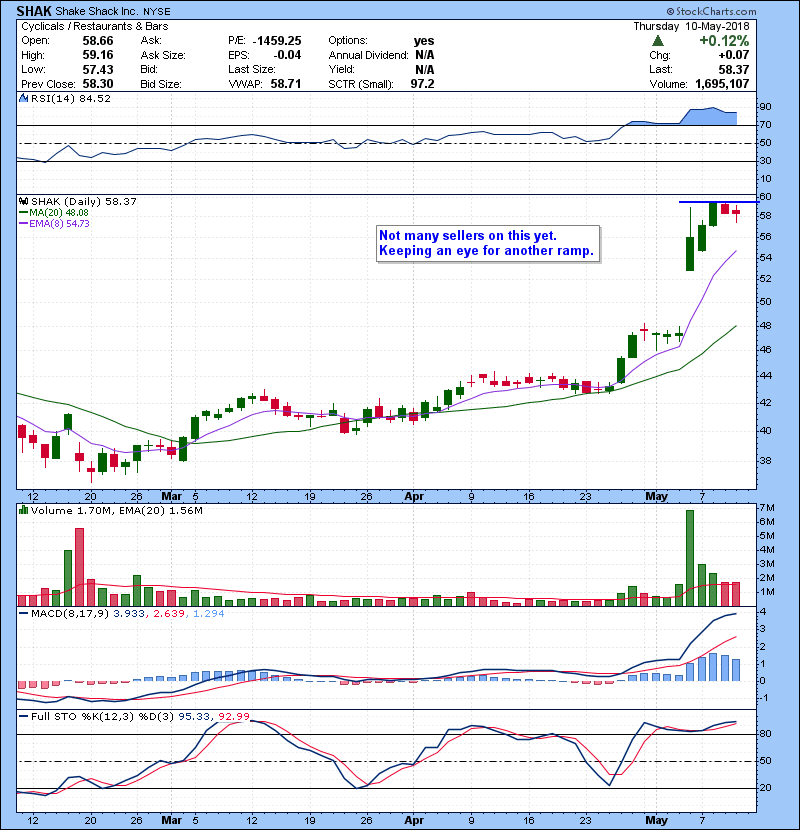
Task: Click the VWAP value 58.71
Action: (x=286, y=84)
